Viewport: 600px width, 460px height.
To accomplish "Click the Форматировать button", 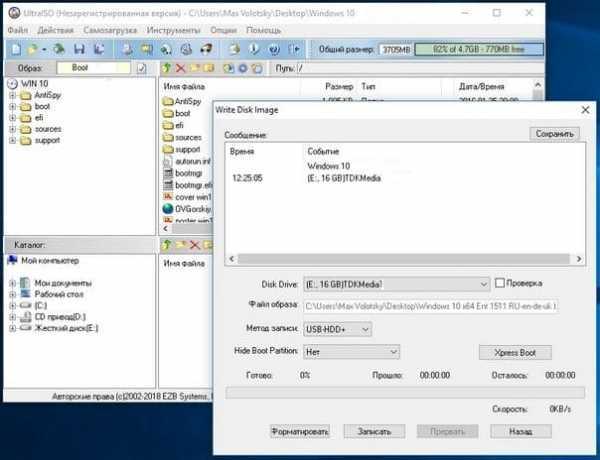I will 300,432.
